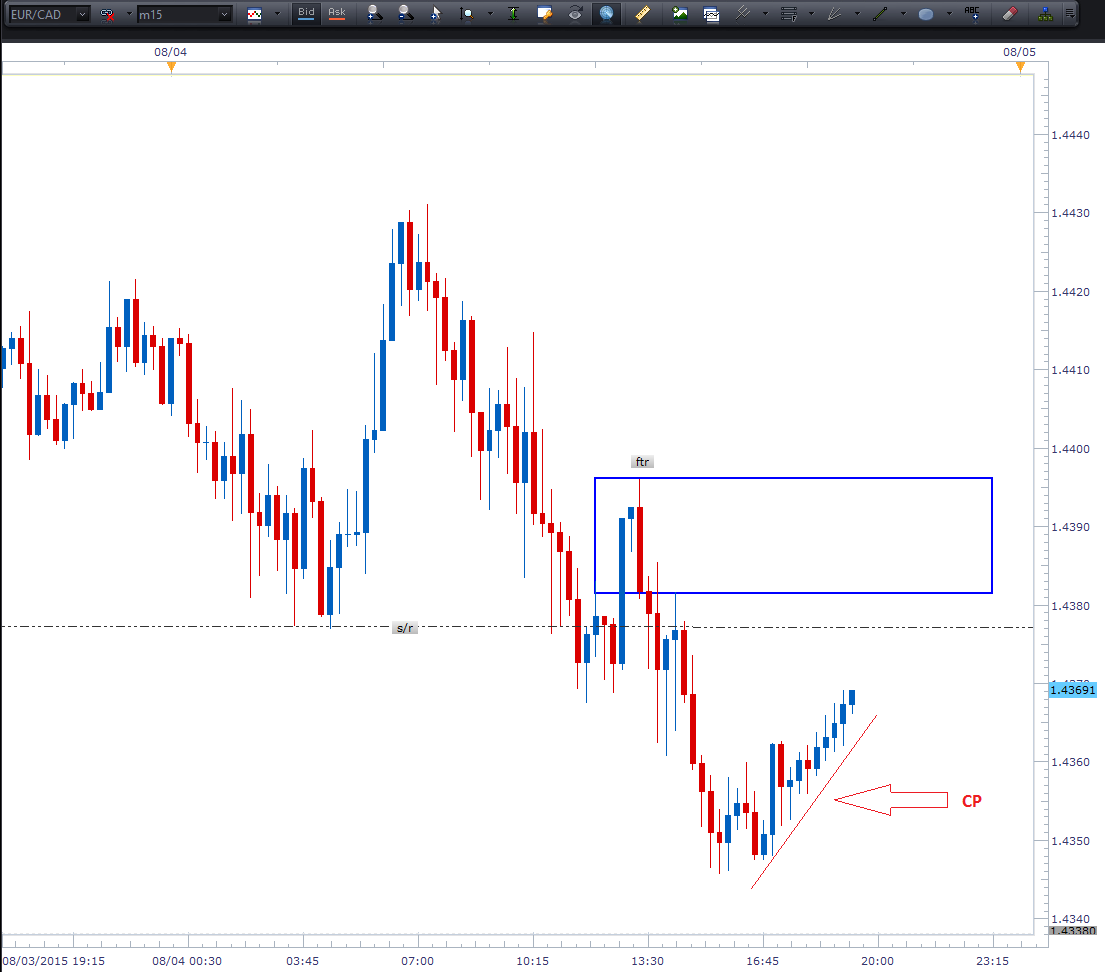
Task: Select the ellipse shape tool
Action: [926, 14]
